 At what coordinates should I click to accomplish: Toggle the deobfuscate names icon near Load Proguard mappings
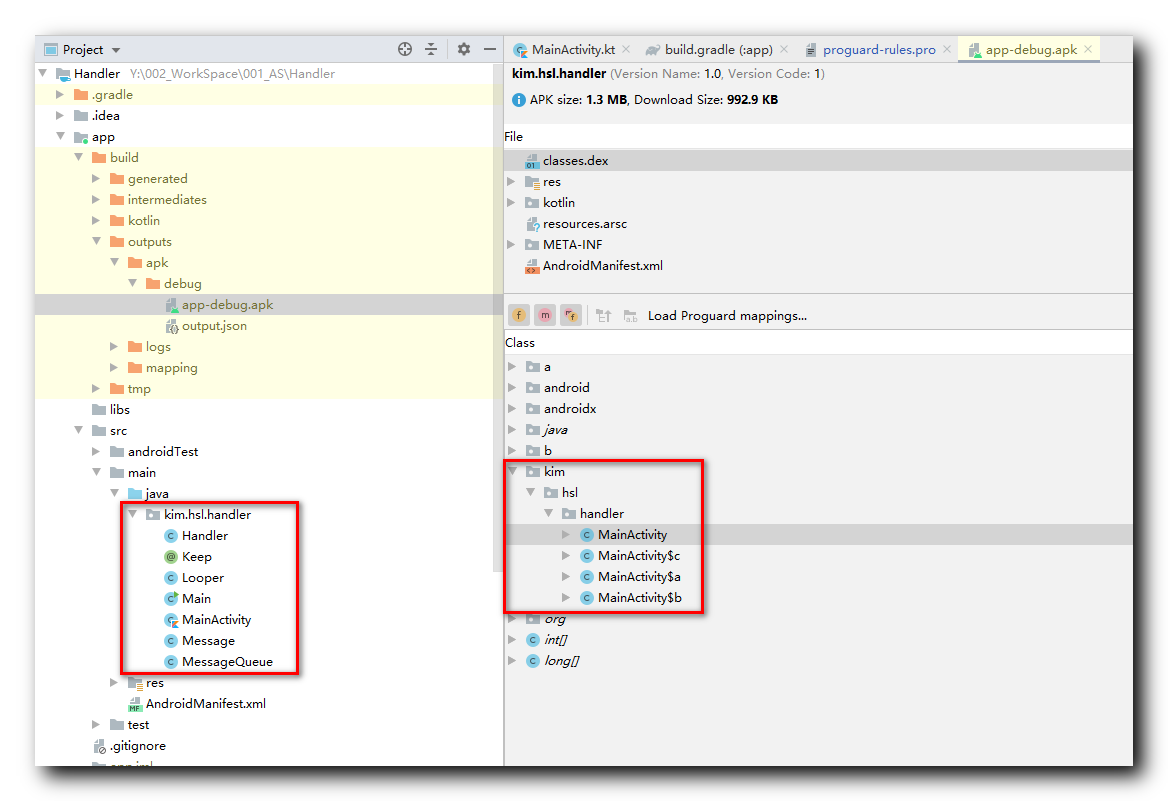pyautogui.click(x=631, y=314)
